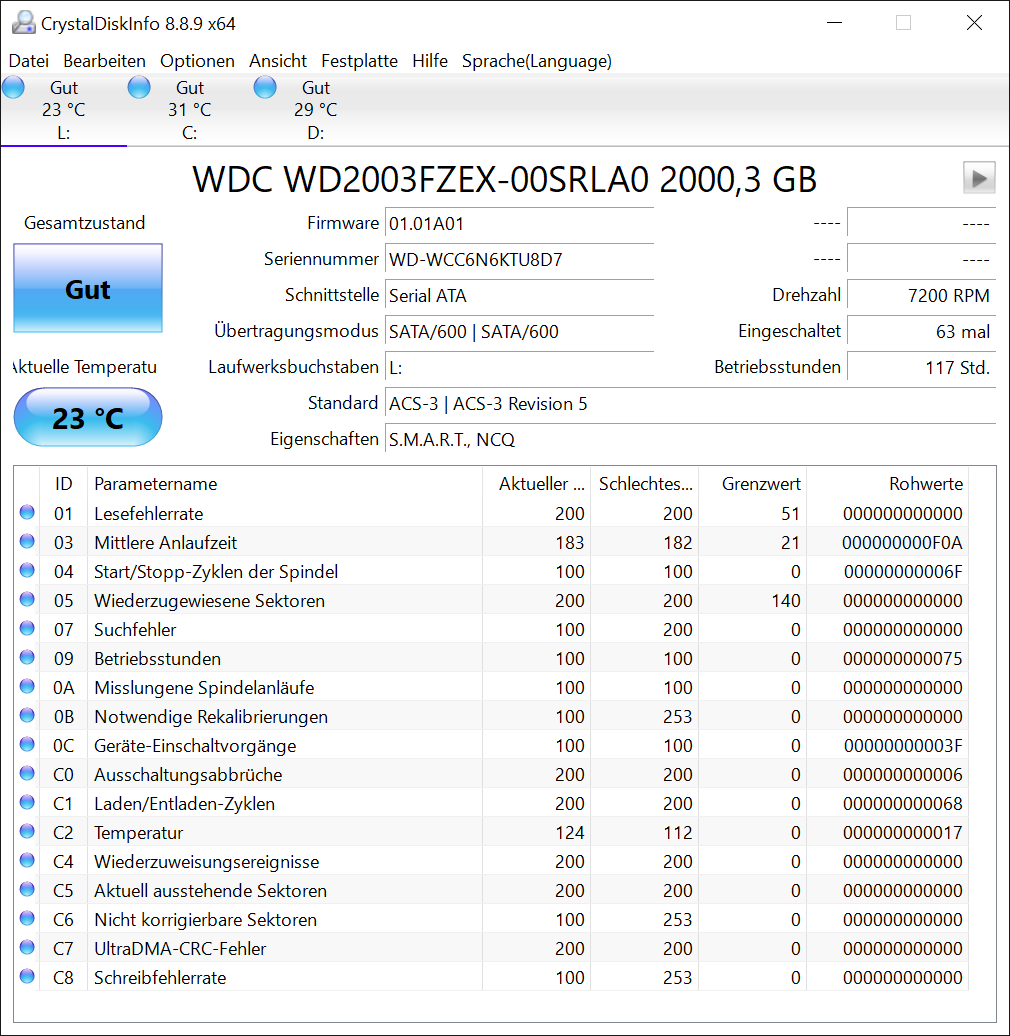
Task: Click status dot for Mittlere Anlaufzeit row
Action: point(27,541)
